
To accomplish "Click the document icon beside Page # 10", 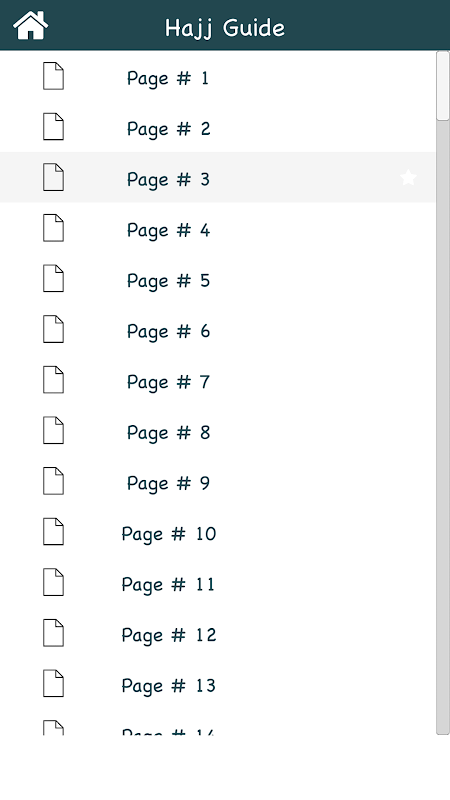I will pos(53,532).
